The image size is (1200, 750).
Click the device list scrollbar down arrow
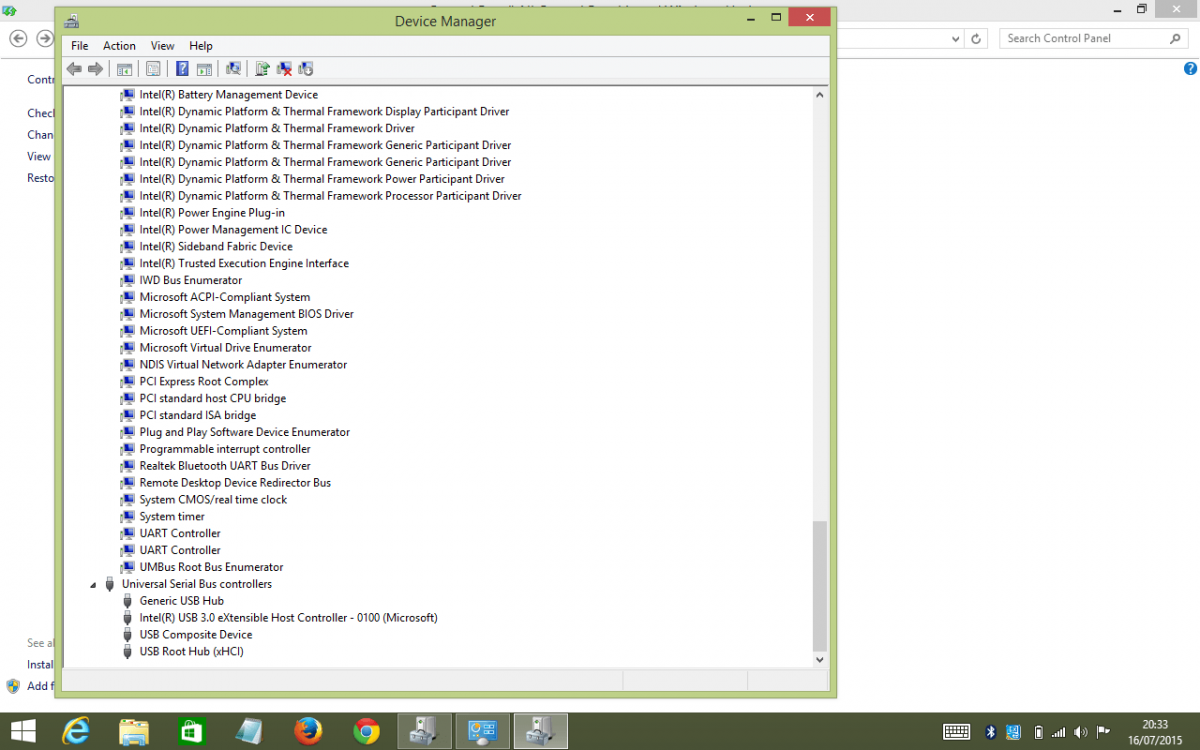pos(820,660)
